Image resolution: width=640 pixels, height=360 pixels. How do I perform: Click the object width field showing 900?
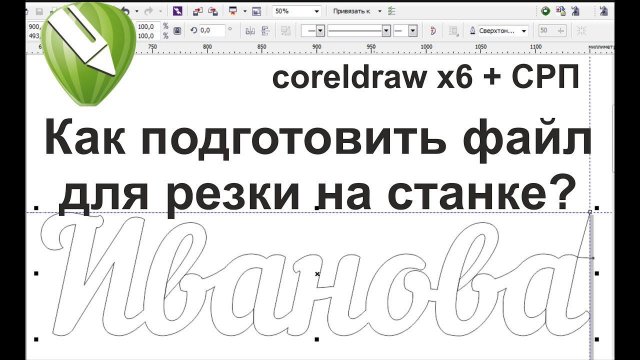[34, 27]
